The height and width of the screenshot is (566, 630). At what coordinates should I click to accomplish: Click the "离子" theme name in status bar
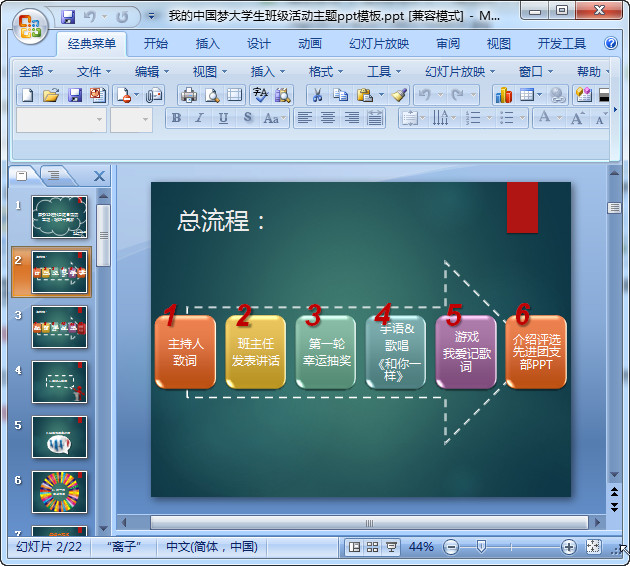(124, 547)
